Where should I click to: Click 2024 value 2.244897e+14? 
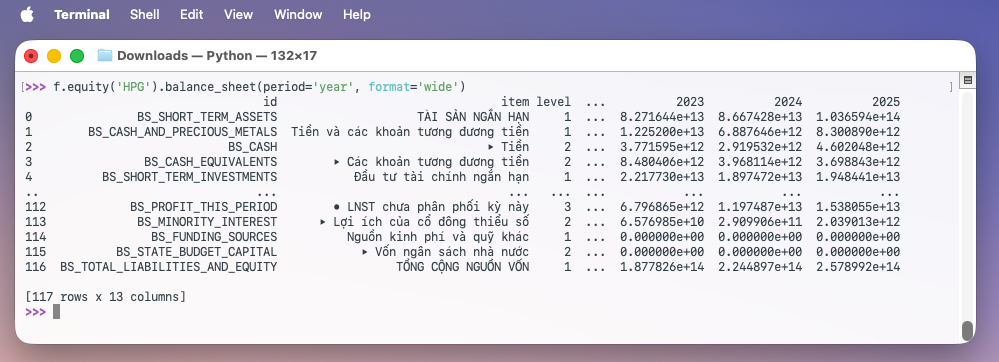[760, 267]
